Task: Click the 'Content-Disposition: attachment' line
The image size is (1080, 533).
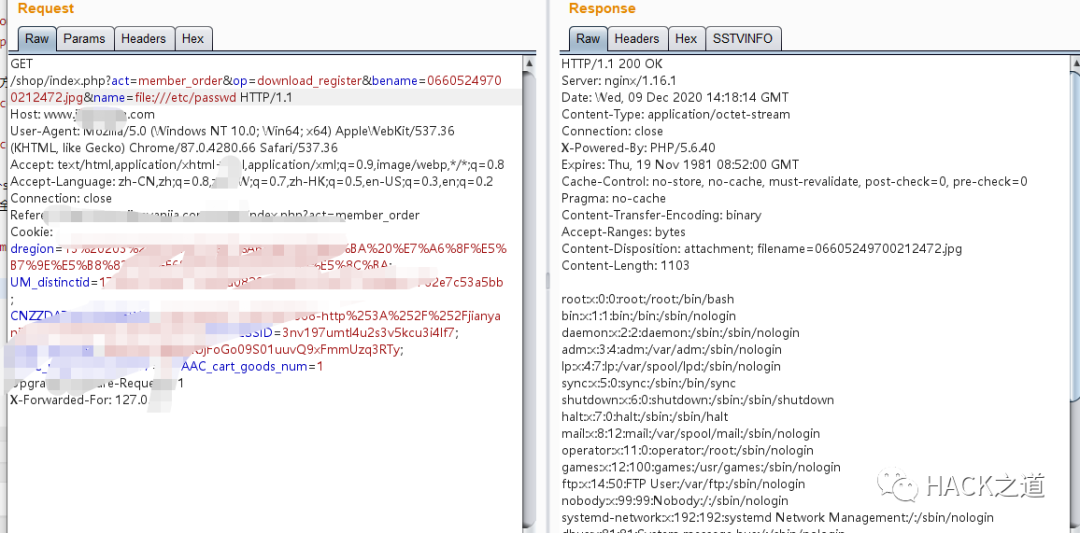Action: 762,249
